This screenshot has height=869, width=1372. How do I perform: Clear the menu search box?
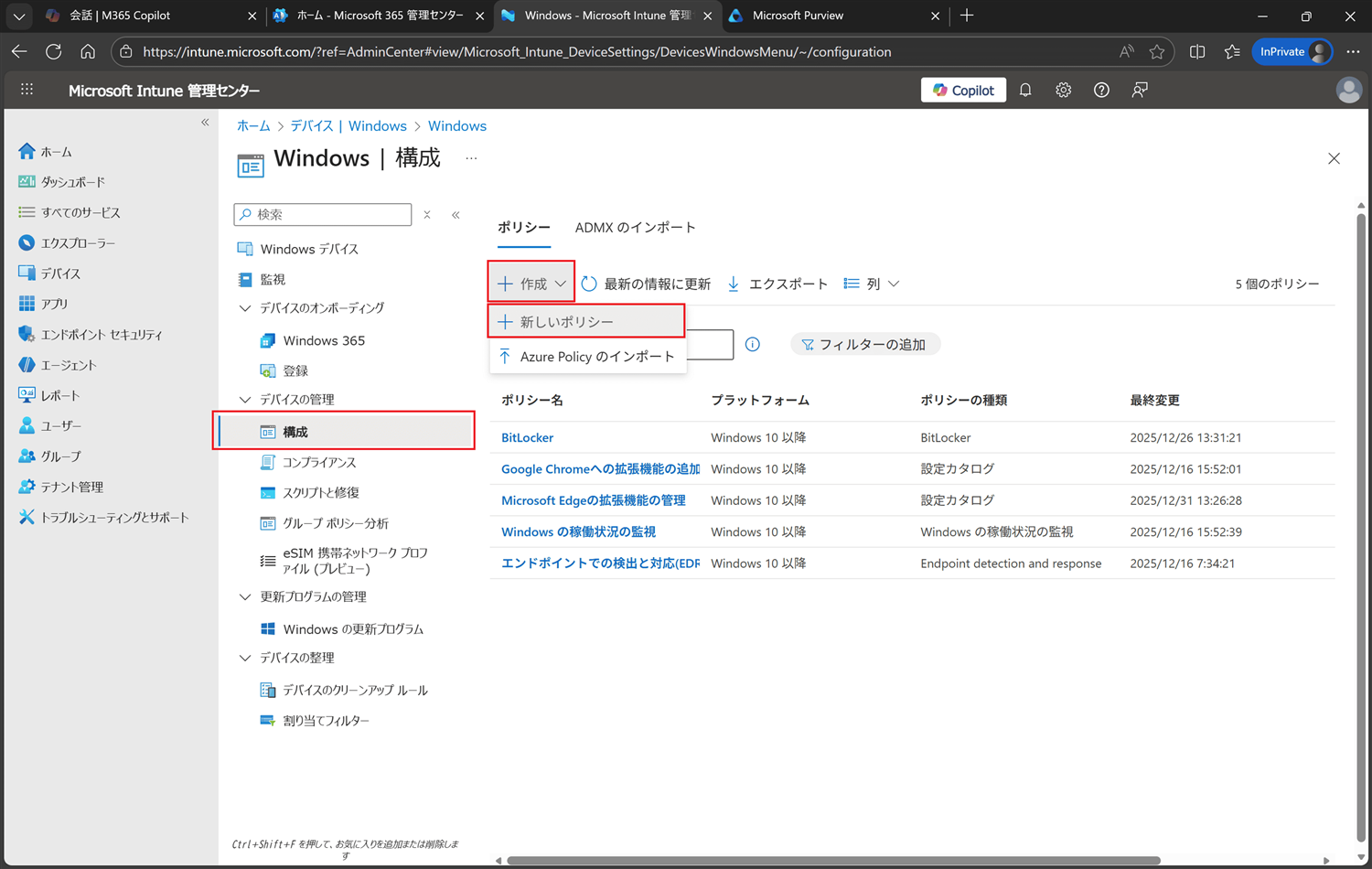click(x=427, y=215)
